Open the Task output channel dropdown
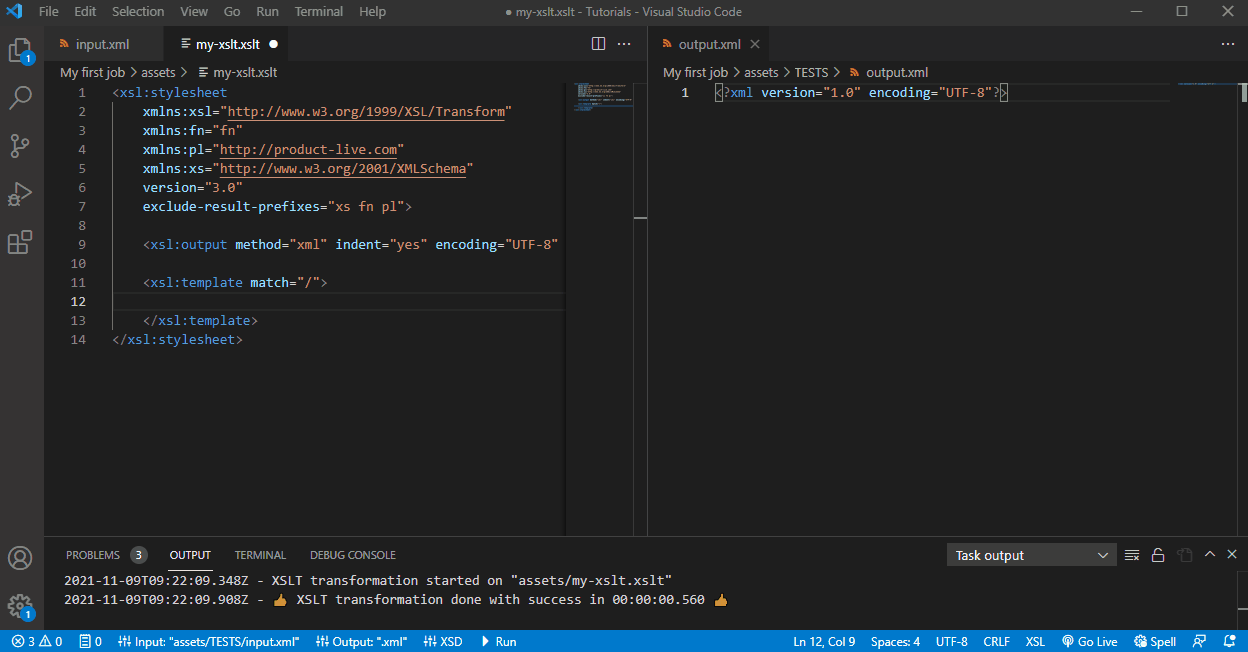1248x652 pixels. [x=1031, y=554]
